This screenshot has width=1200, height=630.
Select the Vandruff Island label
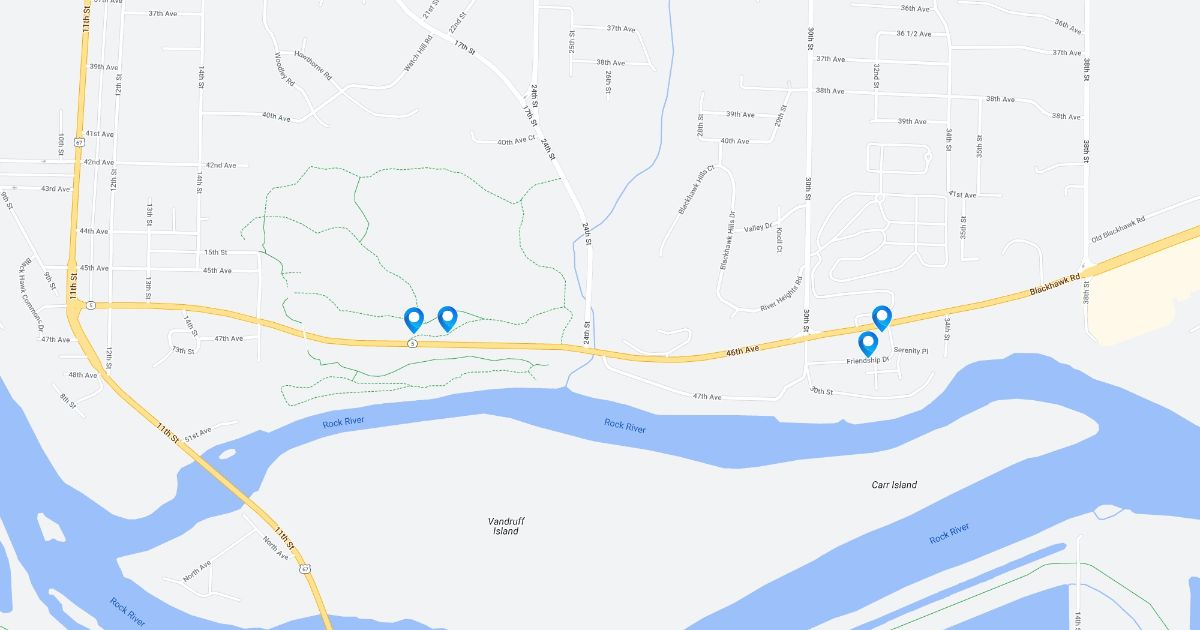pos(506,526)
